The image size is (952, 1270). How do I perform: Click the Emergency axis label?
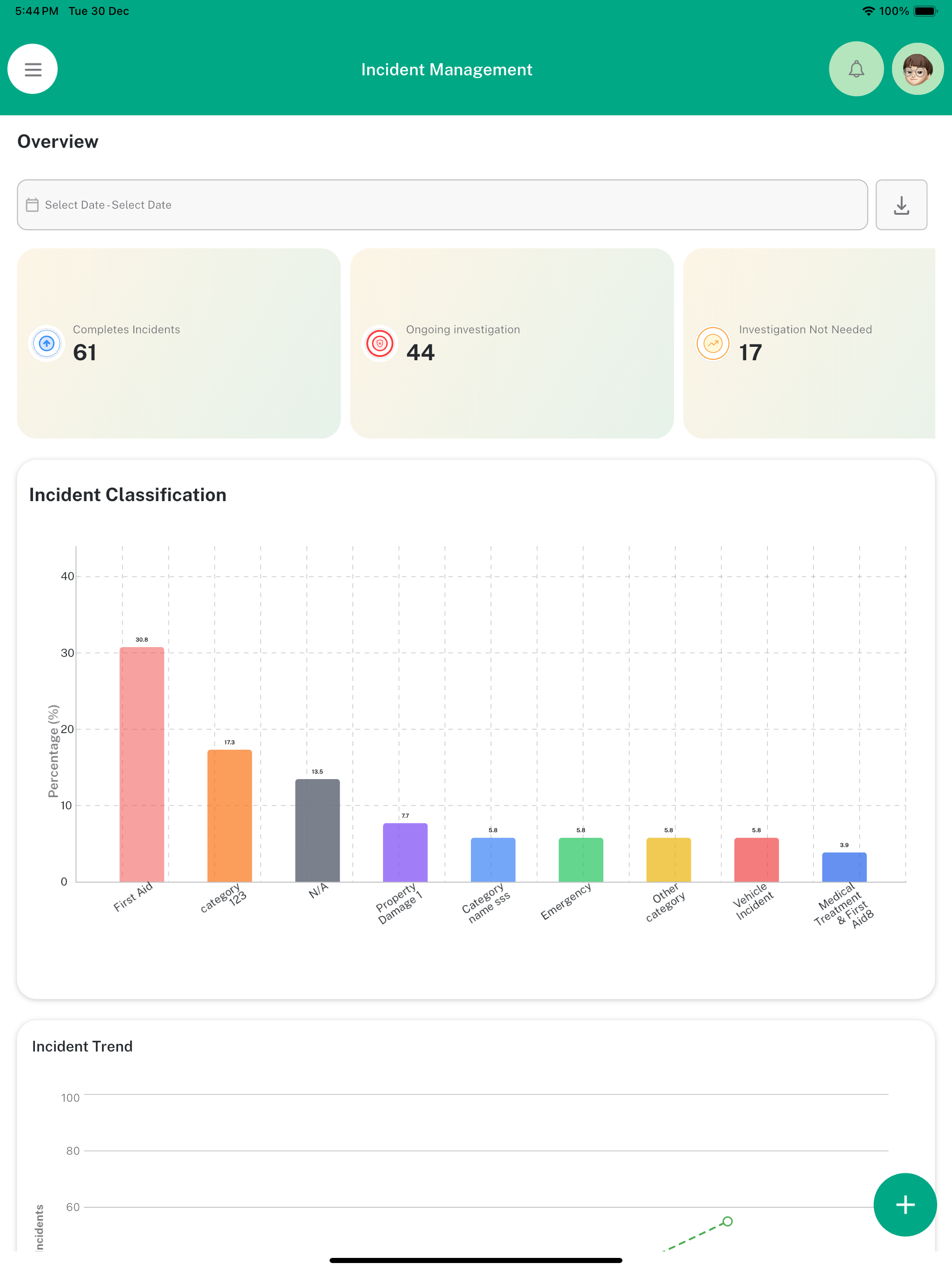click(566, 901)
